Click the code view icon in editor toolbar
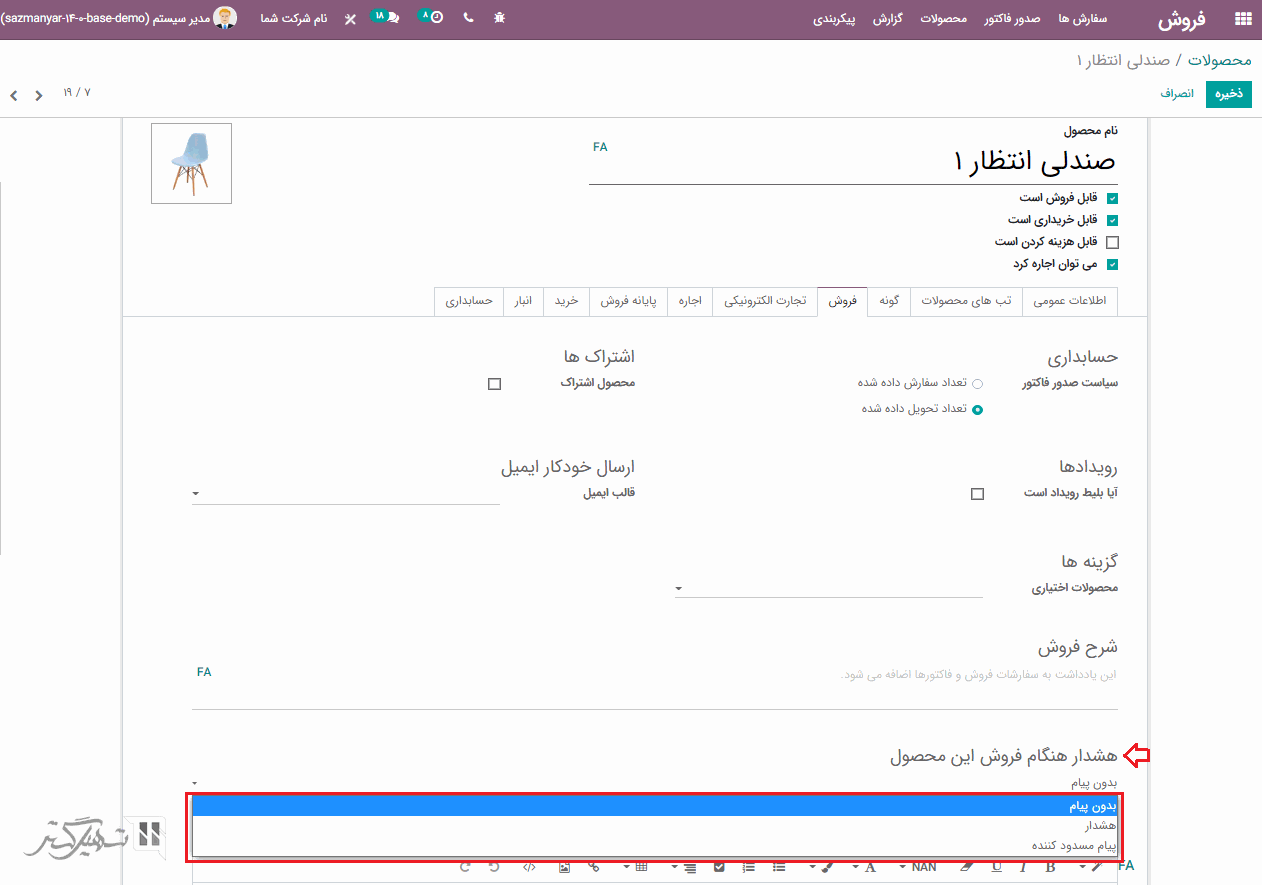 (529, 867)
